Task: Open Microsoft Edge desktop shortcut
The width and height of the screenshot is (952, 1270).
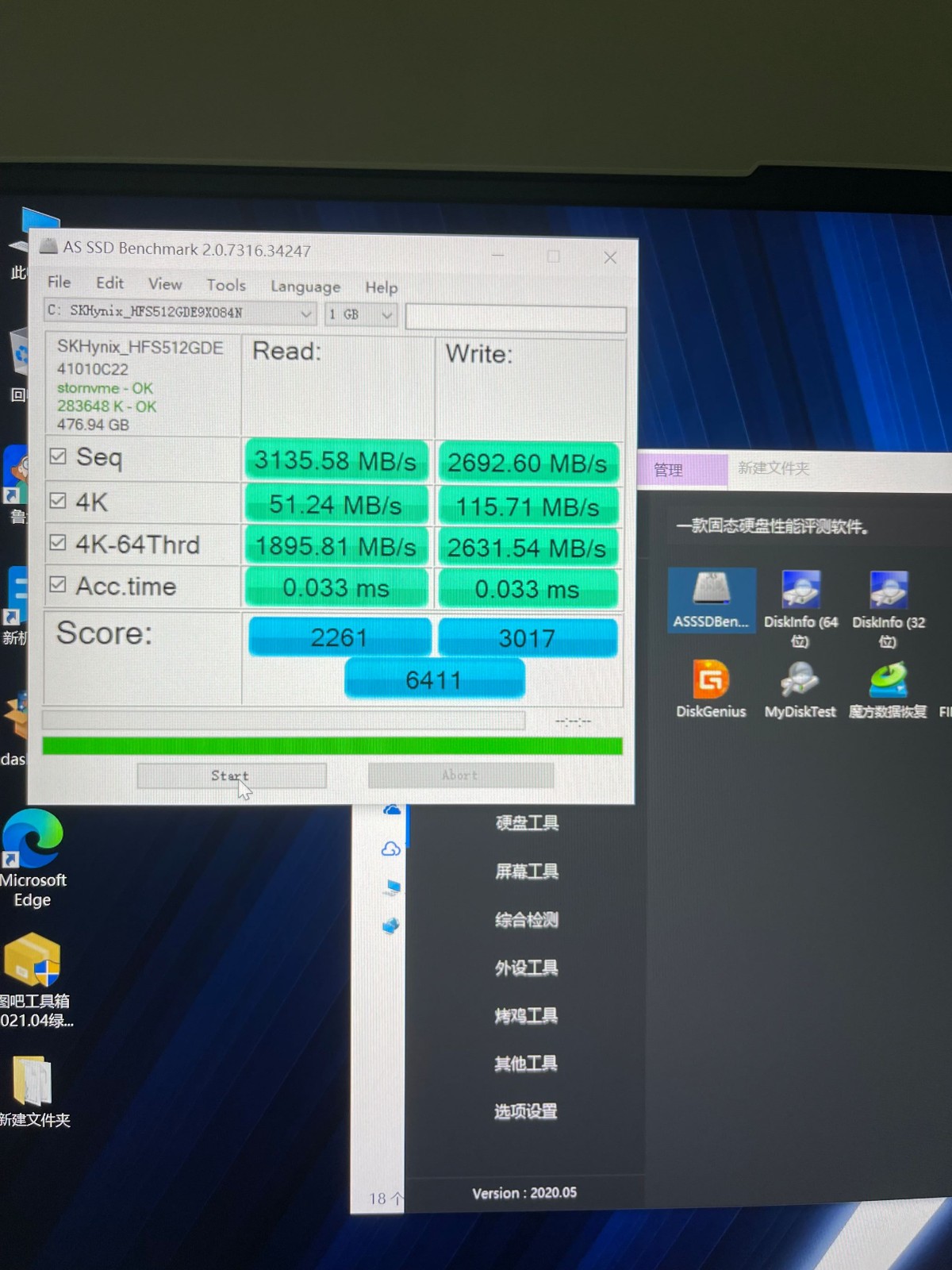Action: (x=33, y=858)
